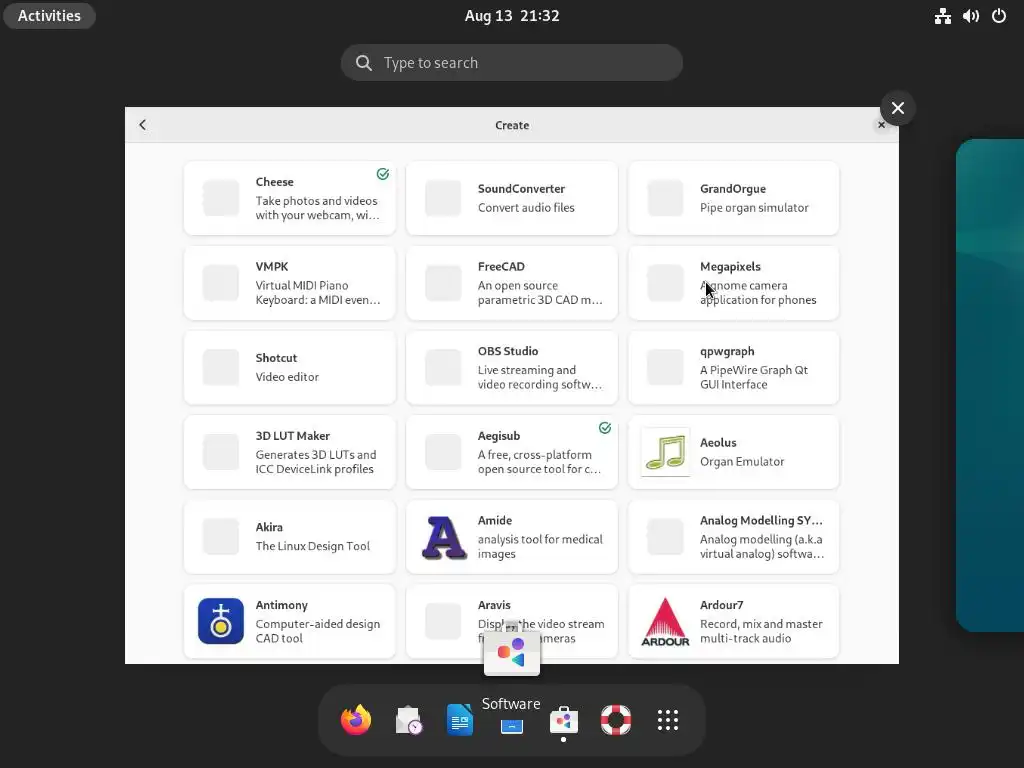1024x768 pixels.
Task: Click the Type to search field
Action: click(x=512, y=63)
